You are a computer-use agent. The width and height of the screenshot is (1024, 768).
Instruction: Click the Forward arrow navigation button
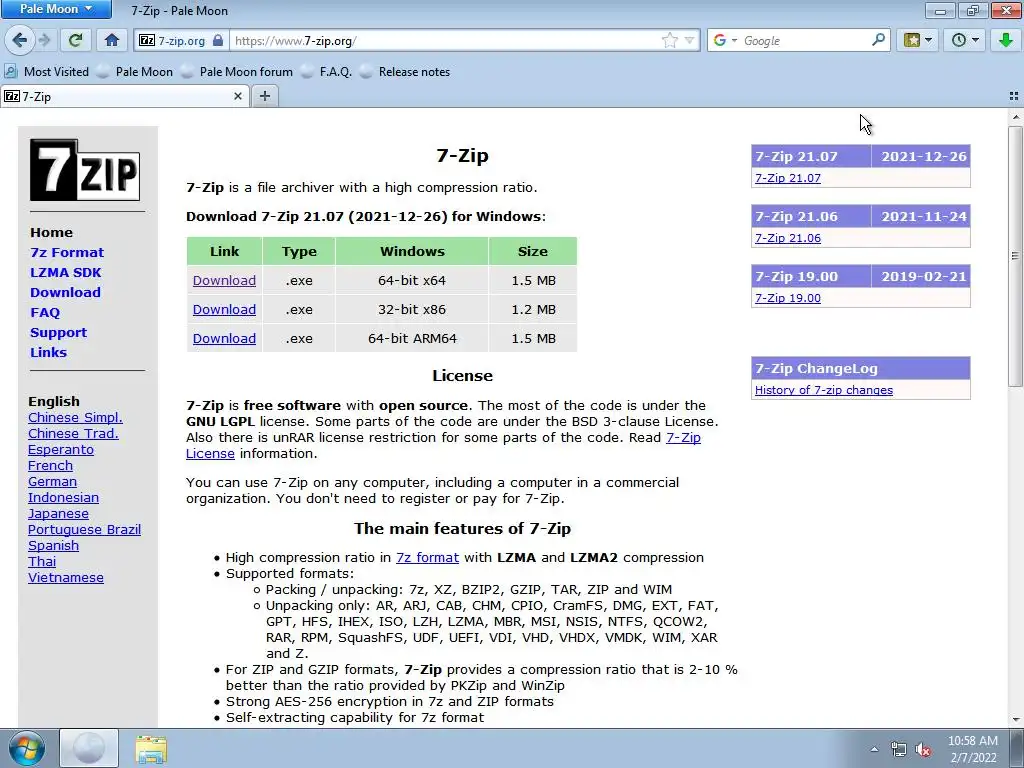click(x=44, y=40)
